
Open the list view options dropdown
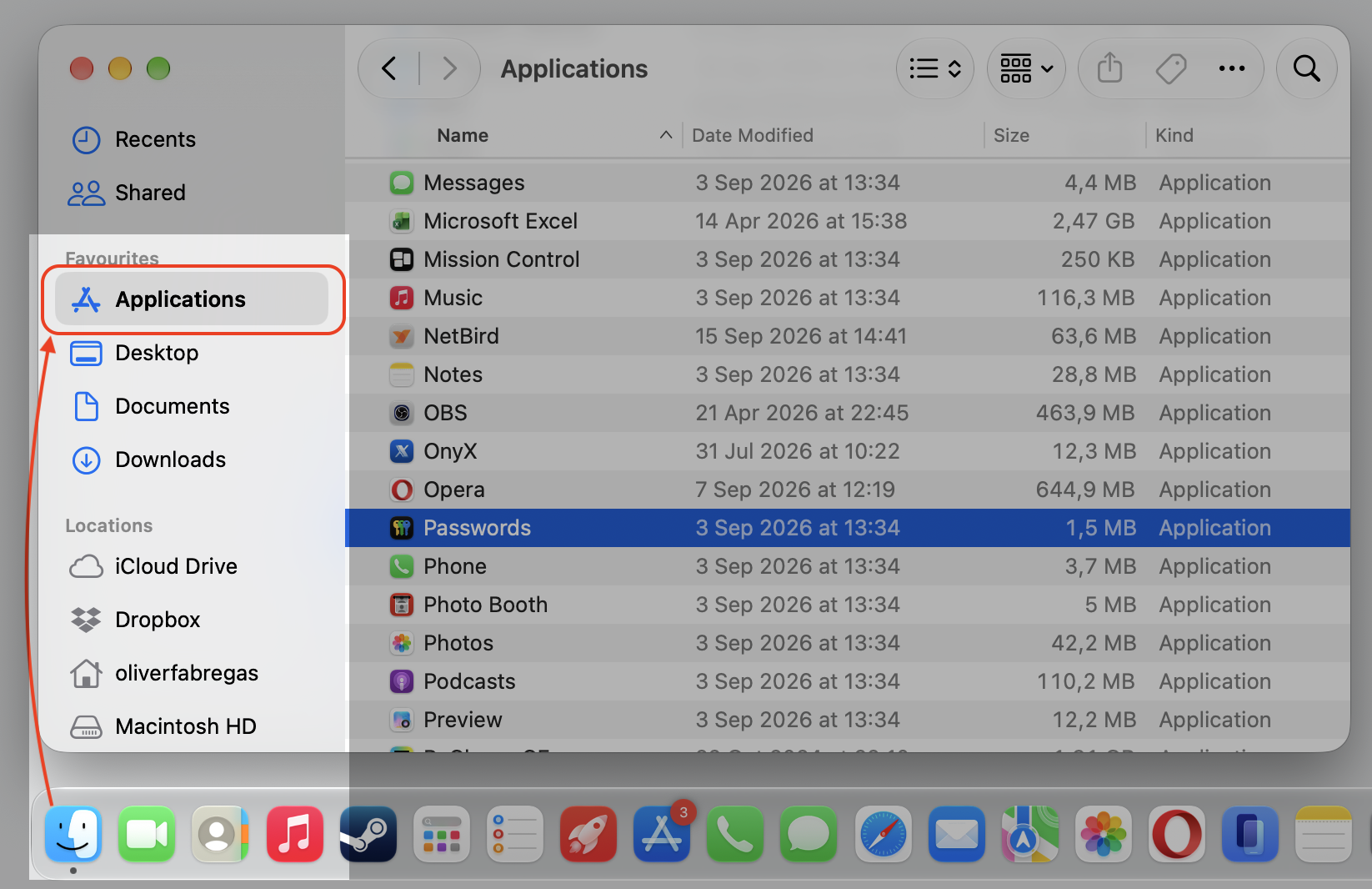pos(935,68)
